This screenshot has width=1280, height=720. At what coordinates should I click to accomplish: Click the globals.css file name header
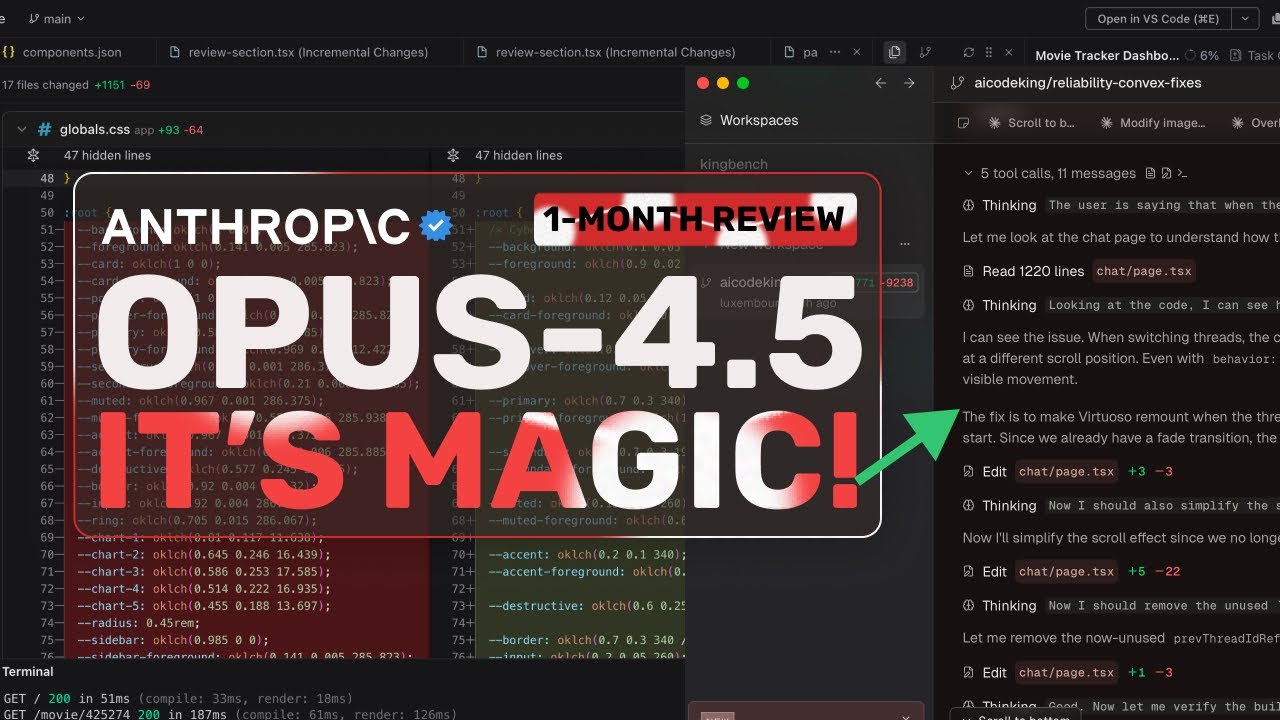(95, 129)
